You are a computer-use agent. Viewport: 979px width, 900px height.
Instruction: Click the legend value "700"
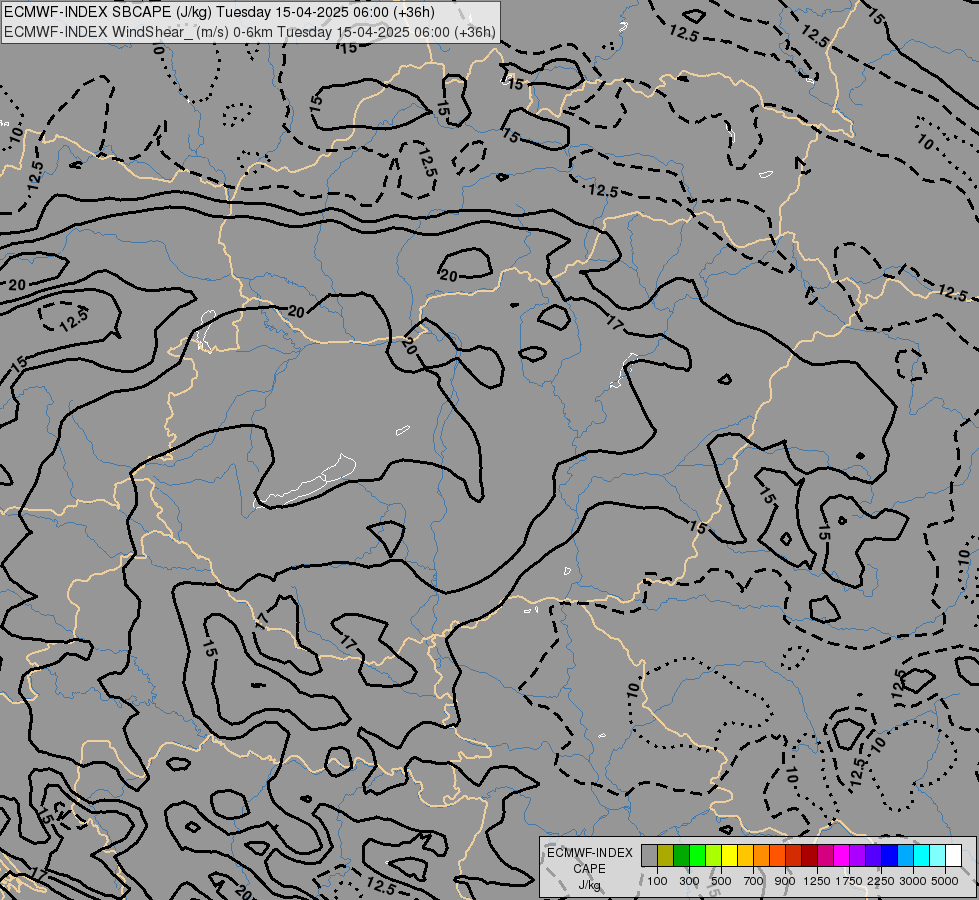click(x=754, y=881)
